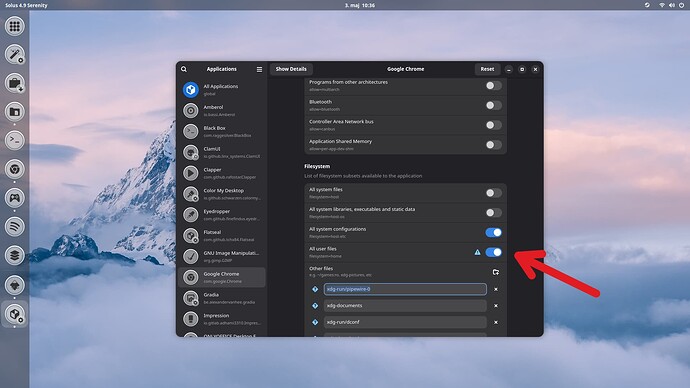Click the xdg-documents path field
690x388 pixels.
point(405,306)
